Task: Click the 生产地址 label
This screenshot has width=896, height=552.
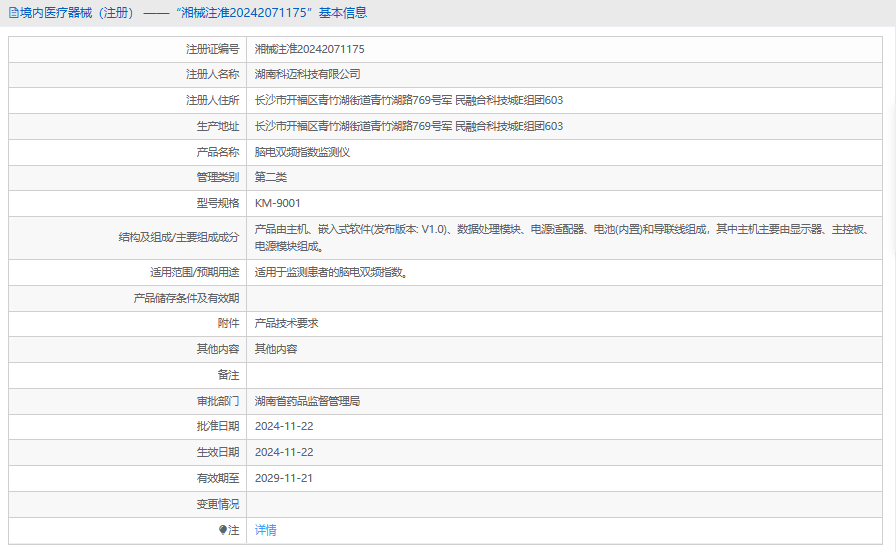Action: (x=218, y=126)
